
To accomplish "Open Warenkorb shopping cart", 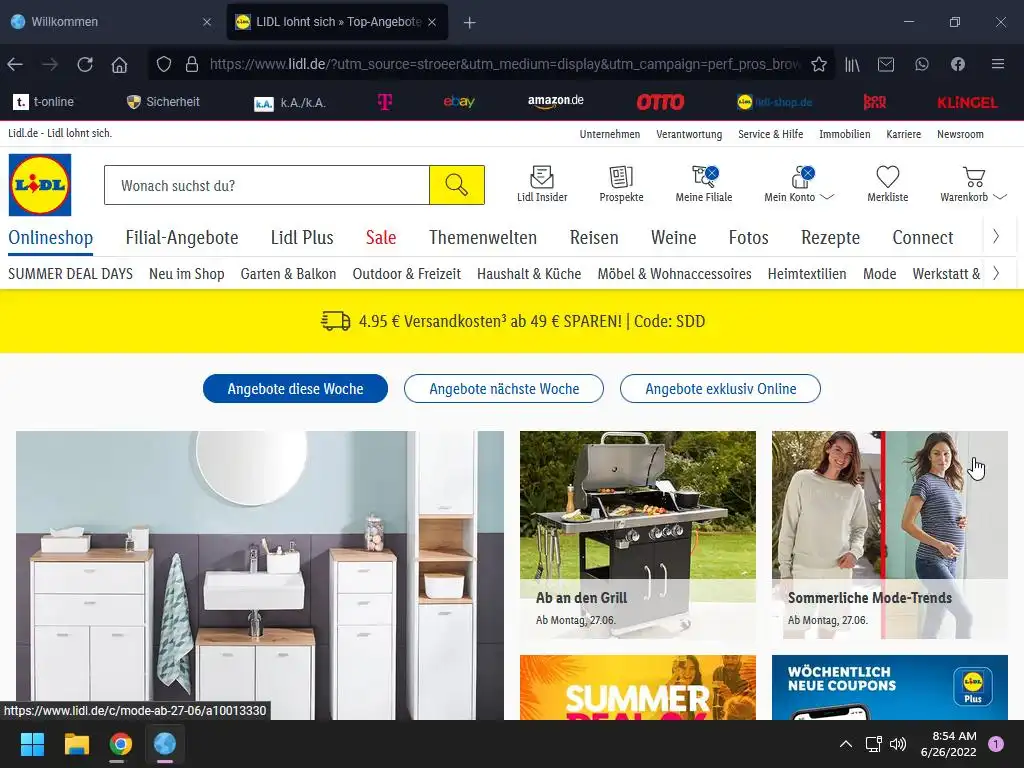I will (x=965, y=184).
